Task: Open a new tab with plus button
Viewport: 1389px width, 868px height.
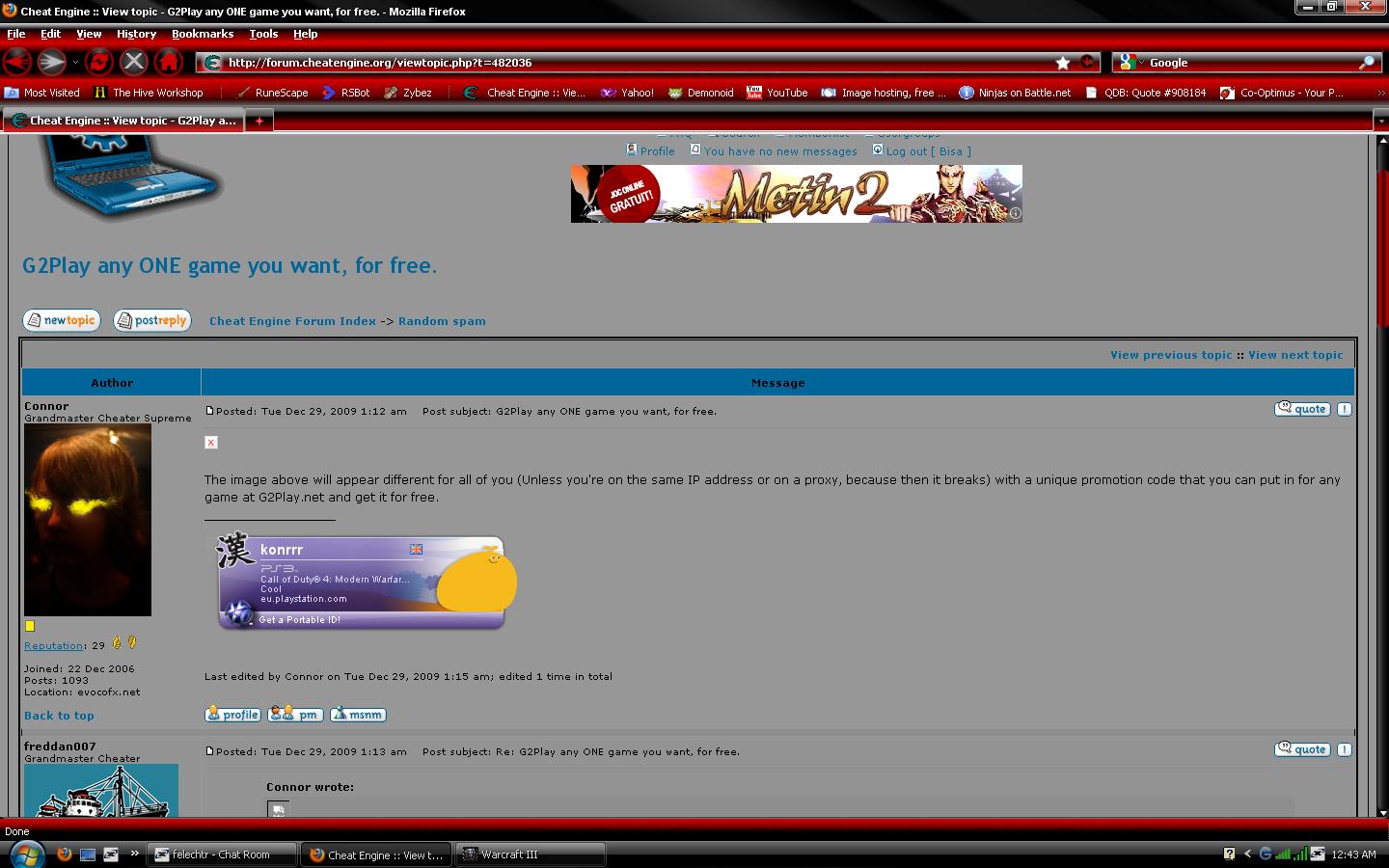Action: 259,121
